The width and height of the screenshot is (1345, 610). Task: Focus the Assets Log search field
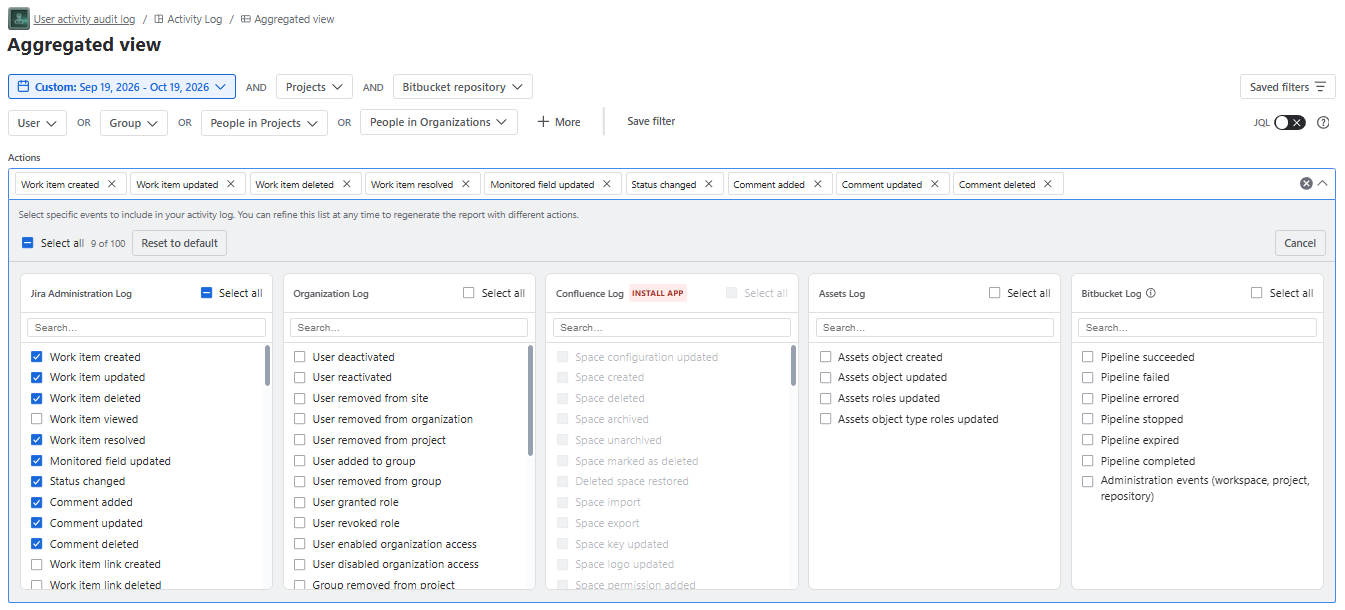(935, 327)
